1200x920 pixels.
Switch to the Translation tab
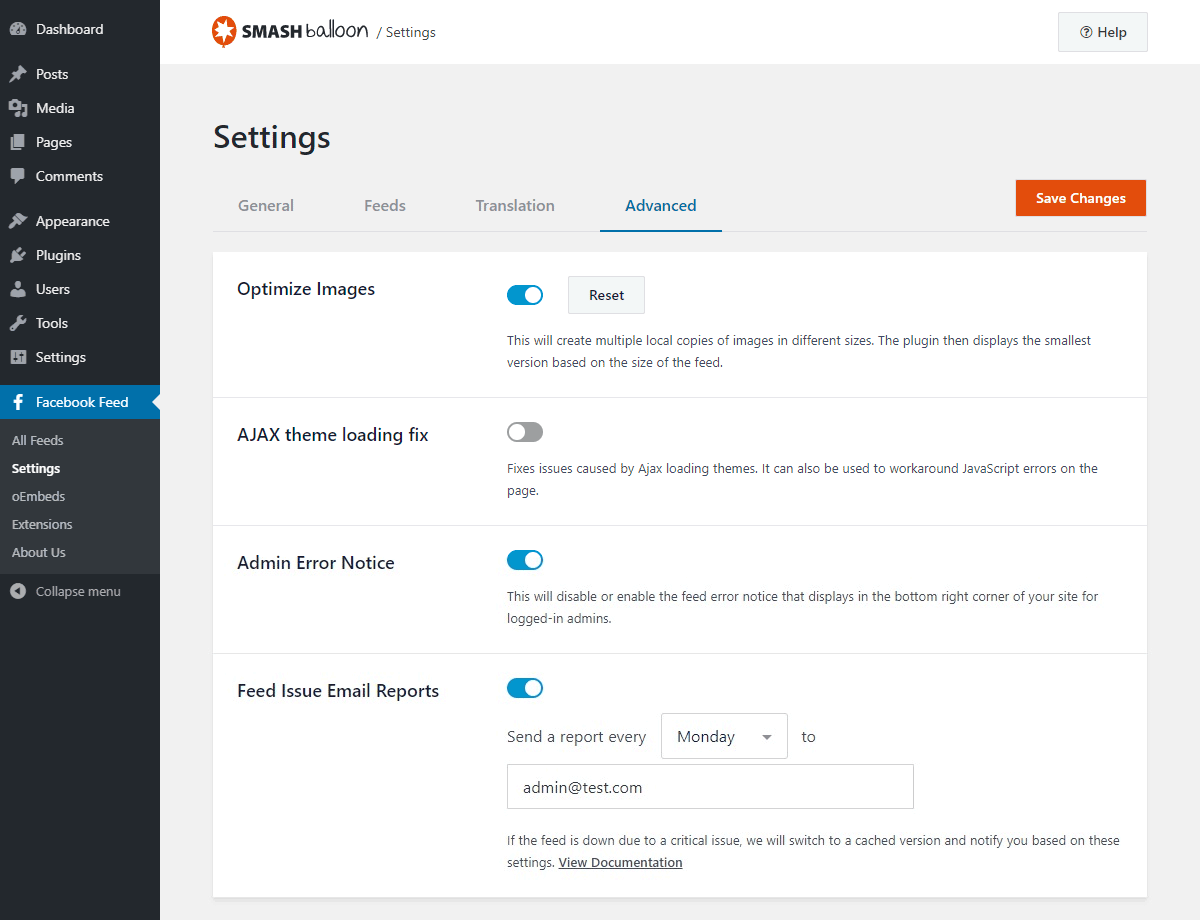515,206
